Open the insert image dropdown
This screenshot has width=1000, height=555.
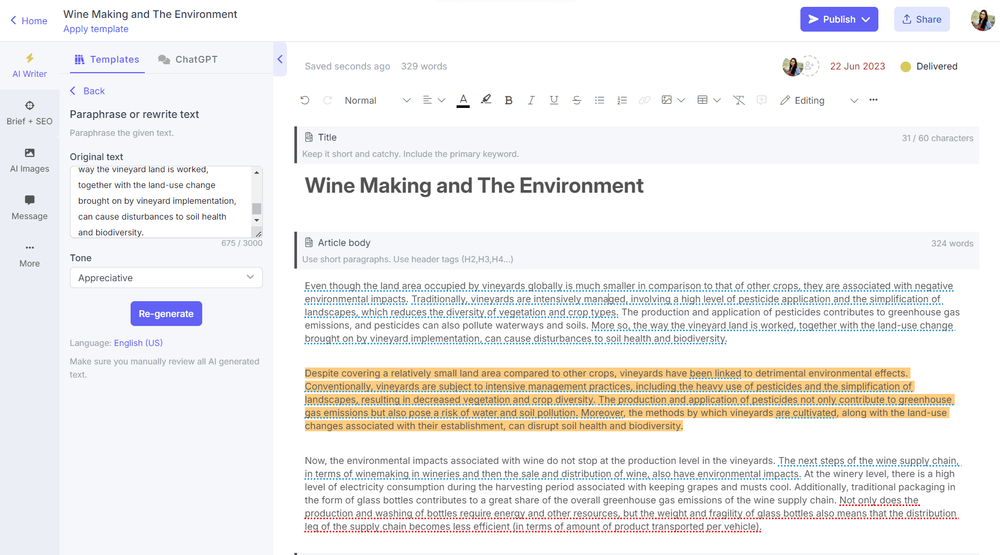click(x=673, y=100)
